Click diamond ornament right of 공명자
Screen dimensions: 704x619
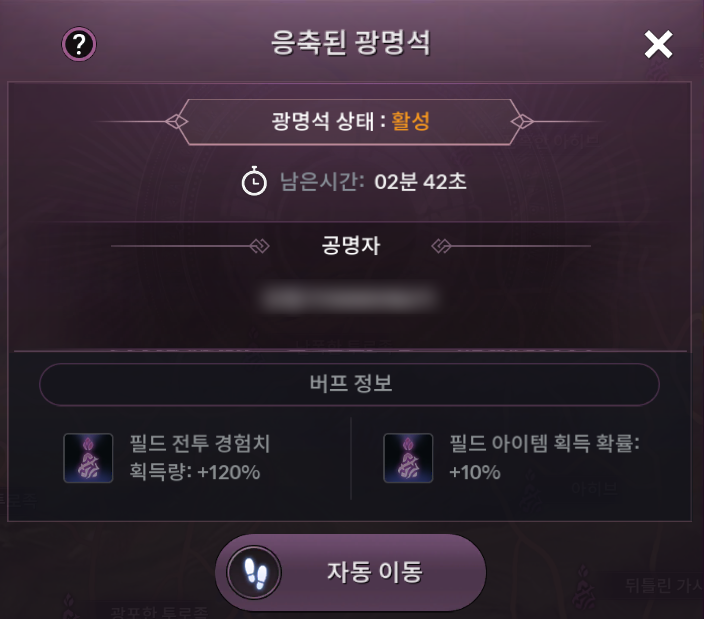[x=442, y=246]
